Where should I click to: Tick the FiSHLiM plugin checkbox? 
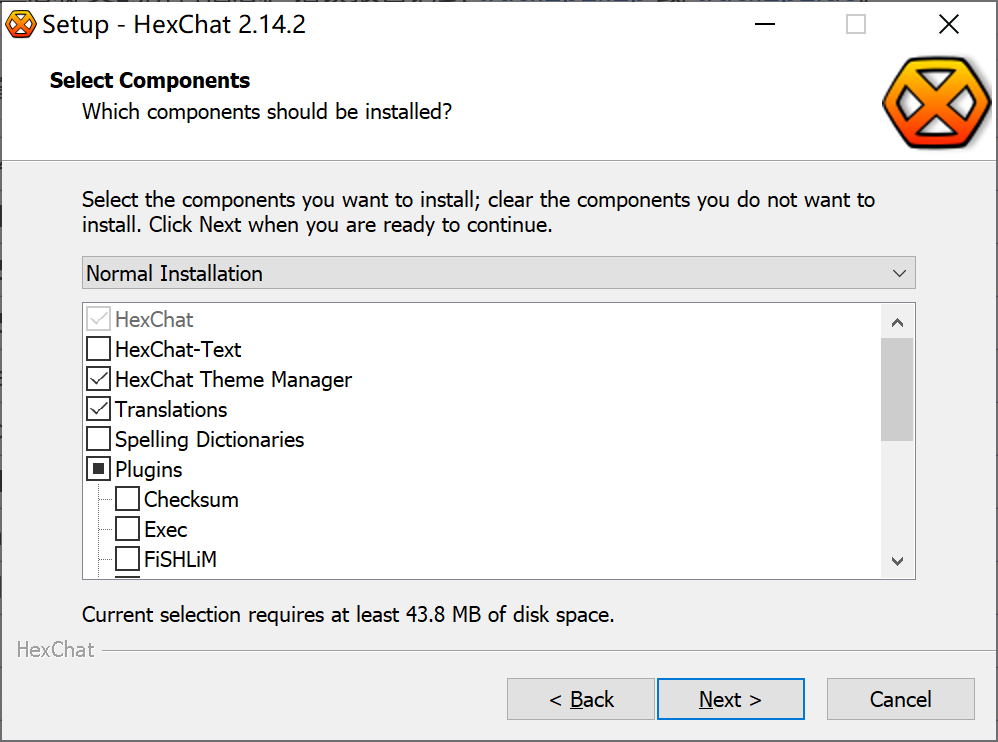(x=127, y=559)
